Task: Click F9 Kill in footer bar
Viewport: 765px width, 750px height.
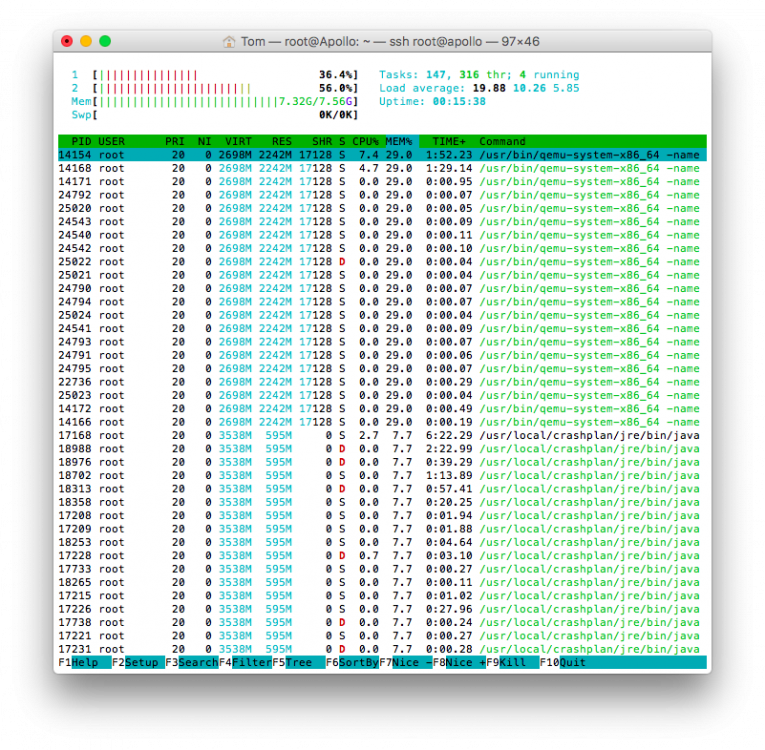Action: point(512,662)
